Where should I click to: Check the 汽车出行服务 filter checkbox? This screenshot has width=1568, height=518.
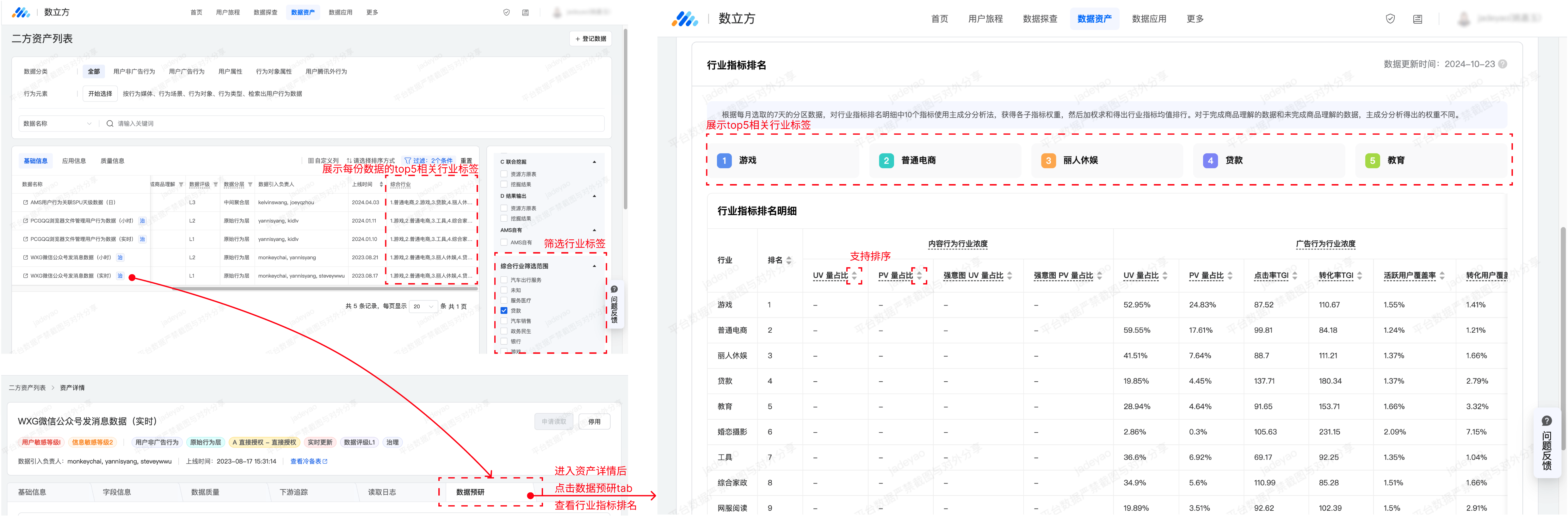pyautogui.click(x=504, y=281)
